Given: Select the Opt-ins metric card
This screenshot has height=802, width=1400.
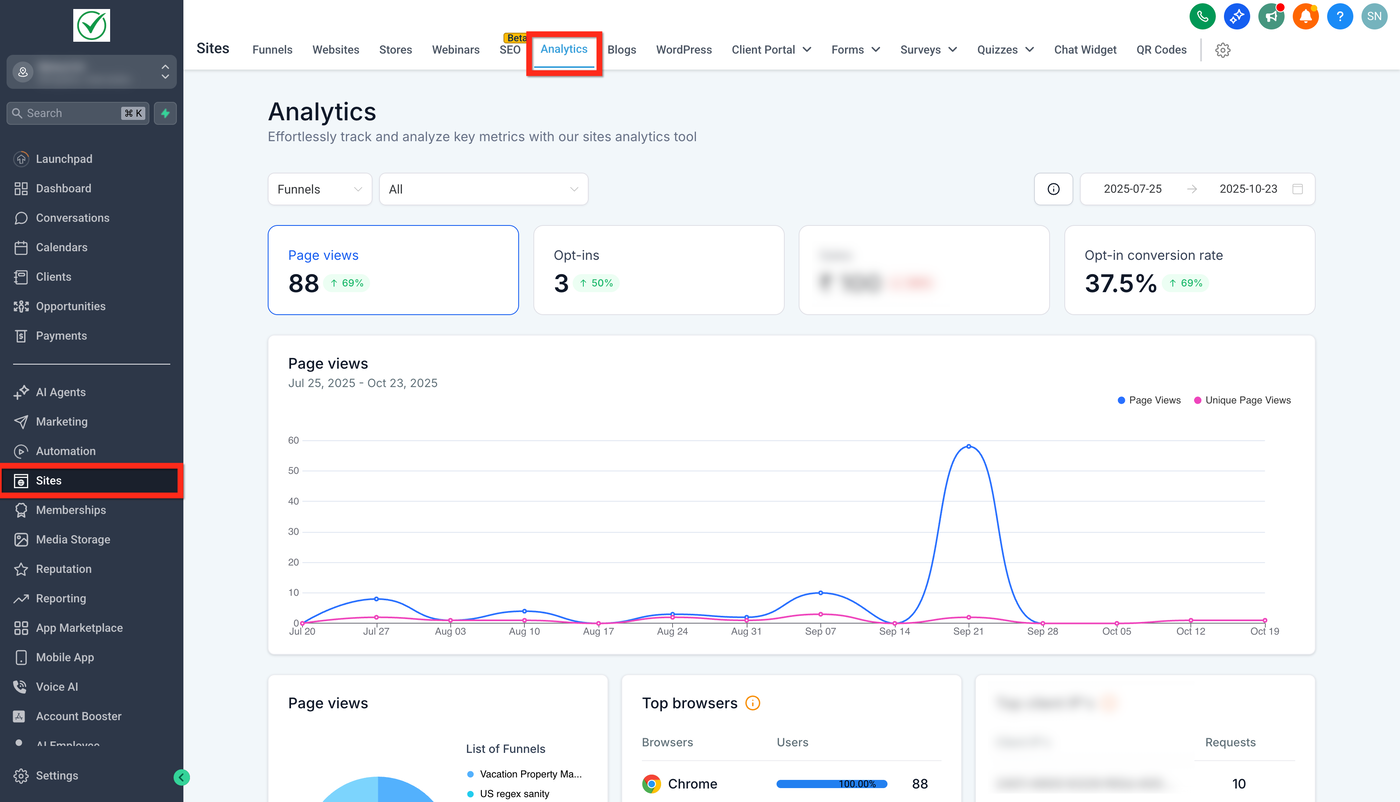Looking at the screenshot, I should pos(658,270).
